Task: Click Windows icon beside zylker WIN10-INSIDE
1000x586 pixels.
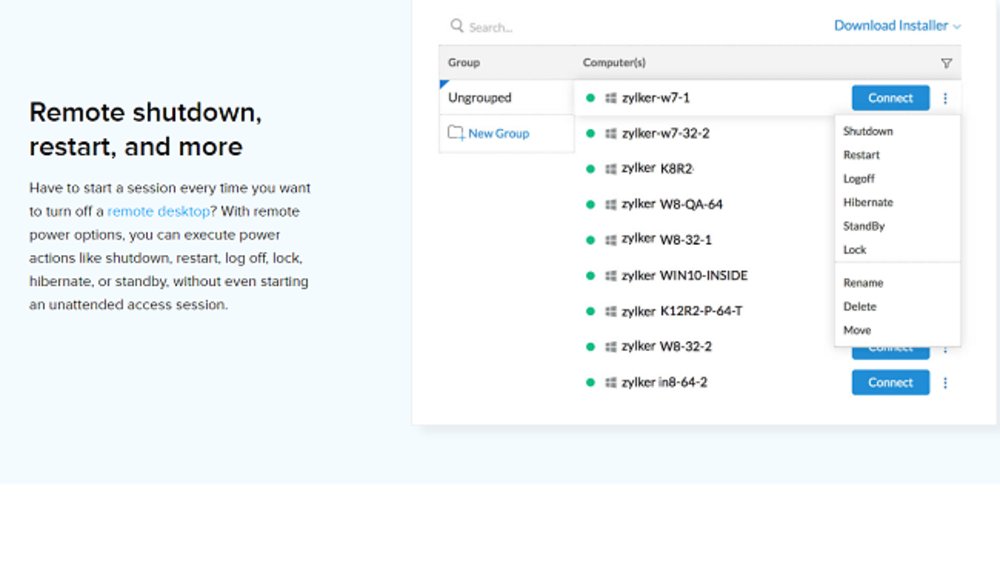Action: pos(610,276)
